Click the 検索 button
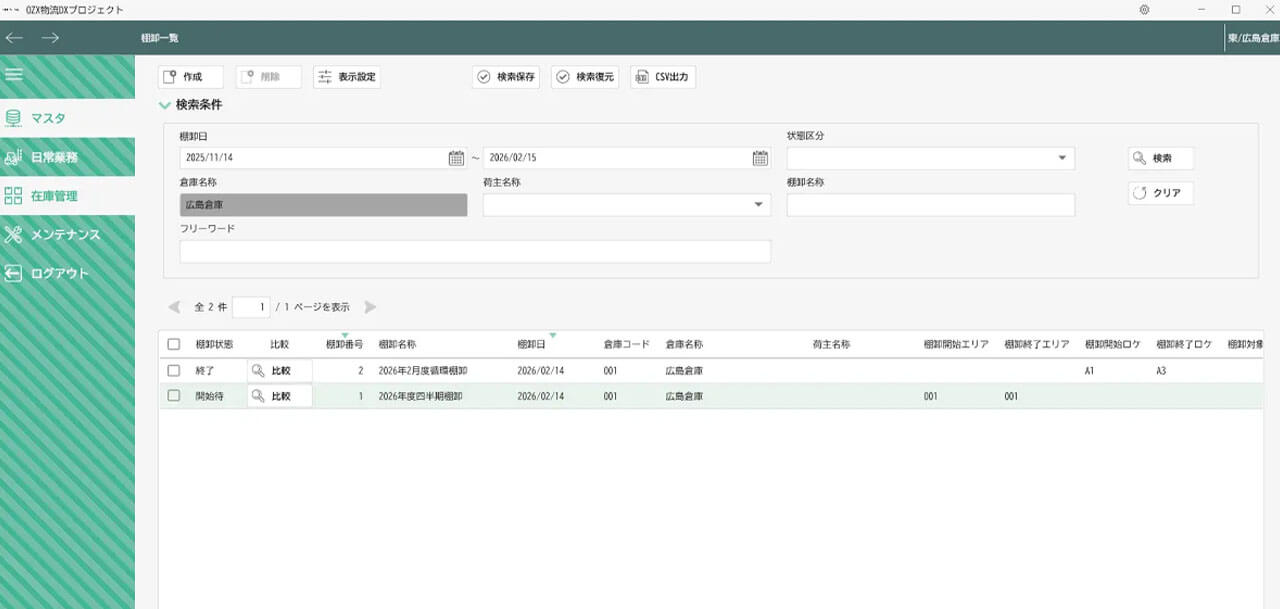Viewport: 1280px width, 609px height. 1160,158
